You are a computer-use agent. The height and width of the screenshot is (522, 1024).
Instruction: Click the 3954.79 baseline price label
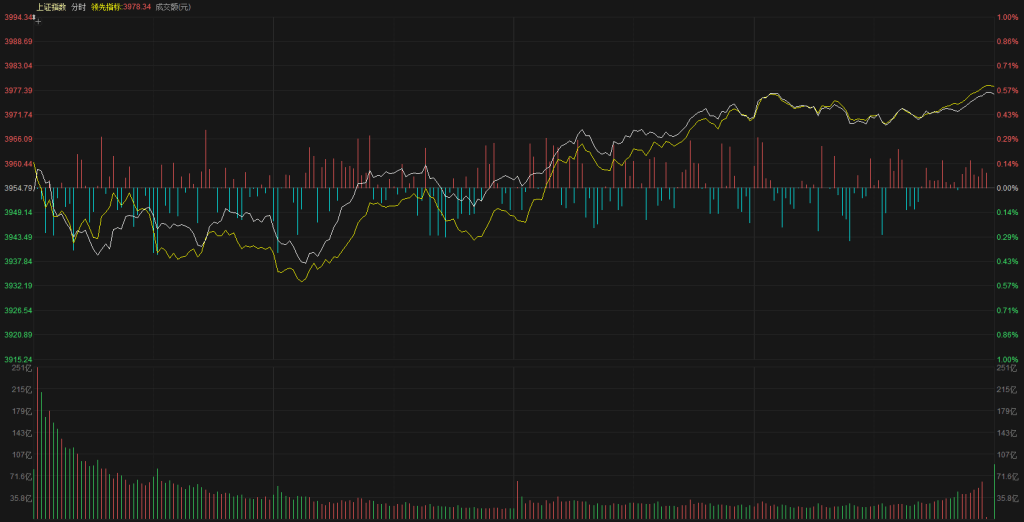pyautogui.click(x=18, y=188)
